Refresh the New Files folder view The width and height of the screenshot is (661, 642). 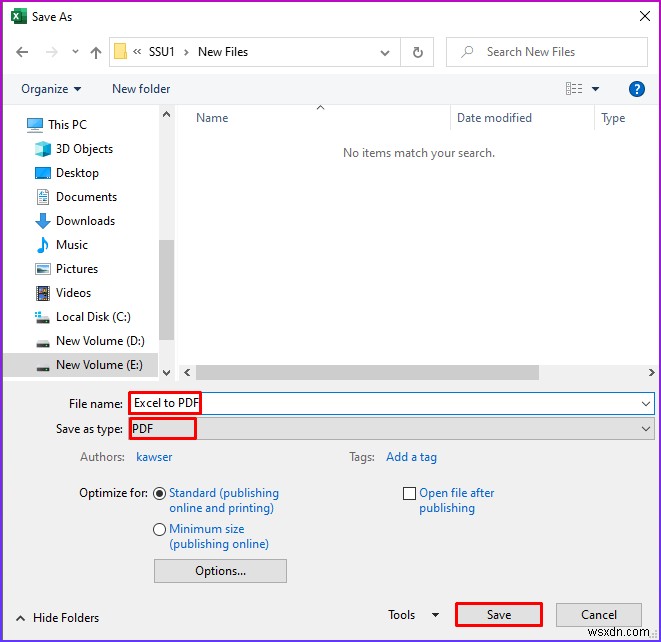point(417,52)
